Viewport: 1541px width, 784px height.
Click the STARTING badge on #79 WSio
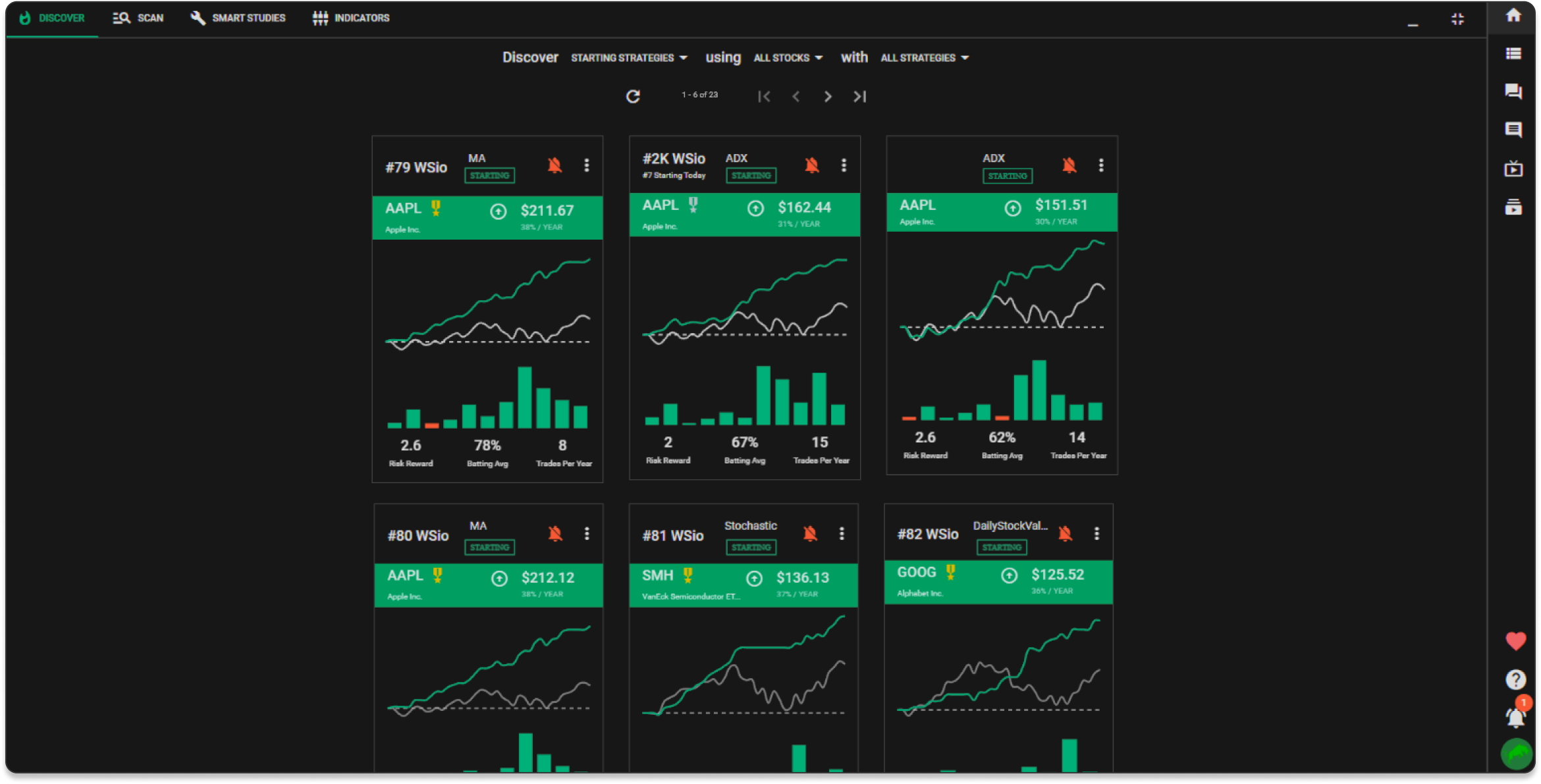pos(489,176)
